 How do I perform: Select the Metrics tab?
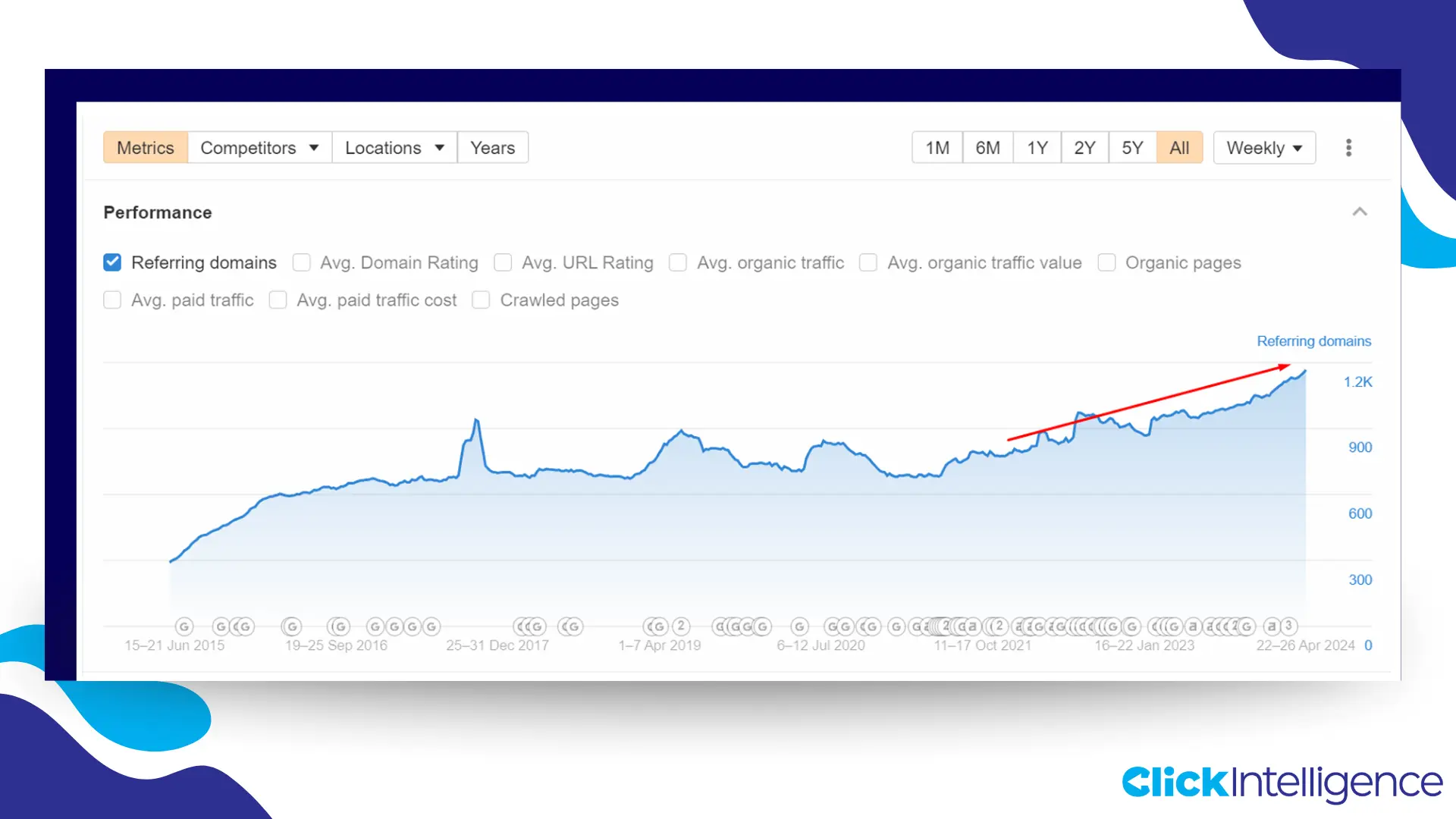point(145,147)
